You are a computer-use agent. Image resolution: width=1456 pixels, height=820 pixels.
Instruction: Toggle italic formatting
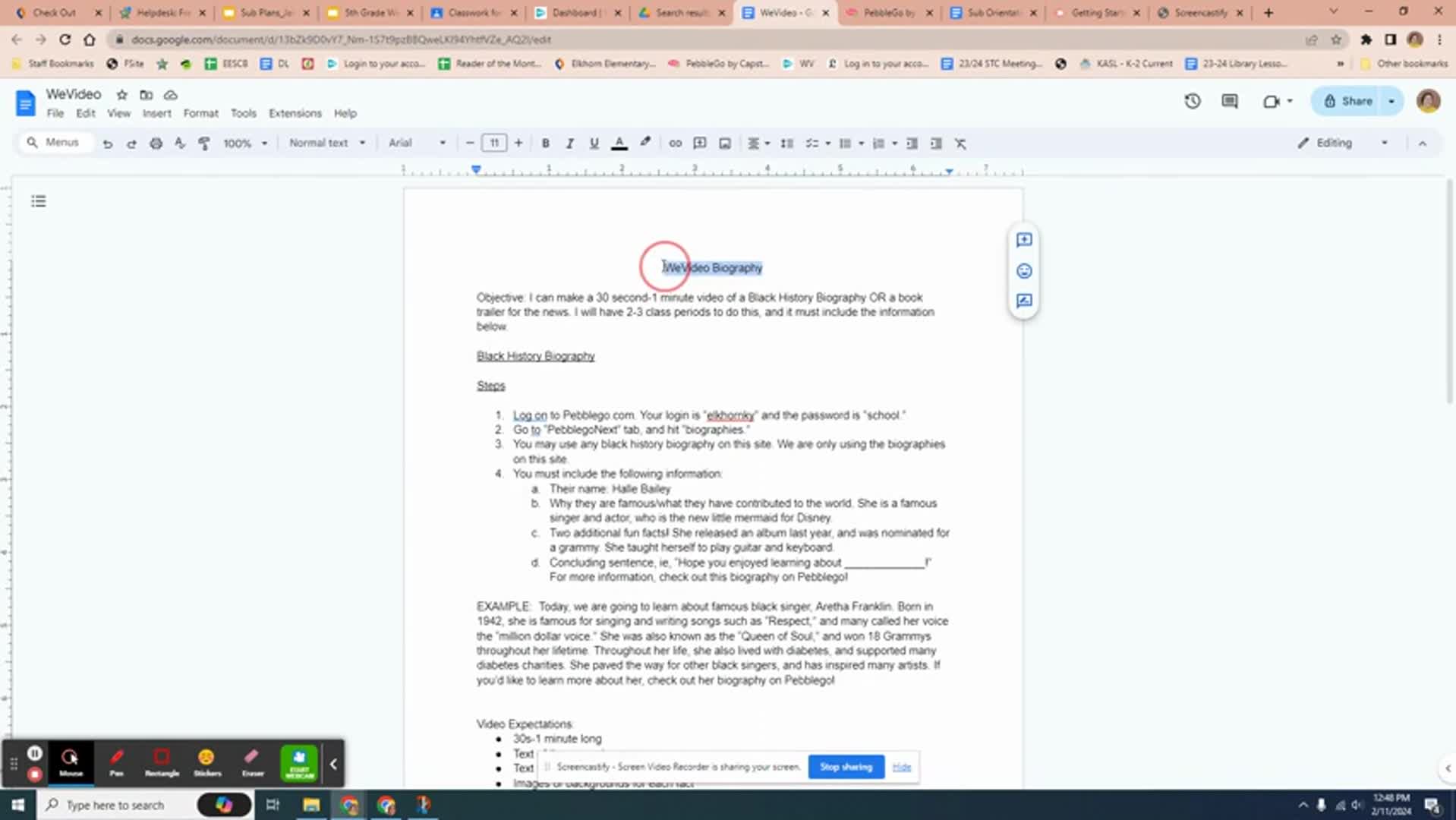[569, 143]
